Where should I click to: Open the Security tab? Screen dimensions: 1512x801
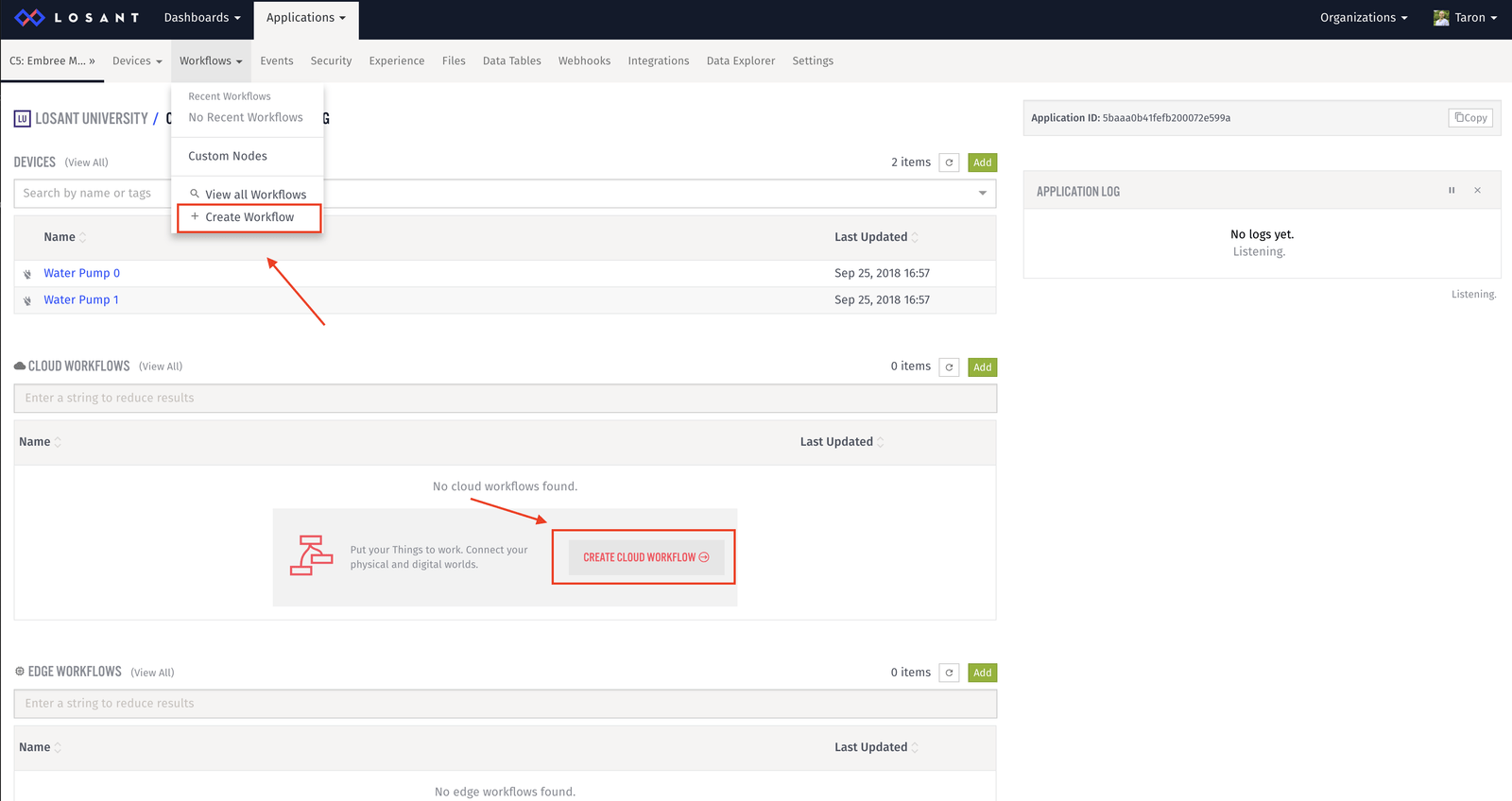331,60
